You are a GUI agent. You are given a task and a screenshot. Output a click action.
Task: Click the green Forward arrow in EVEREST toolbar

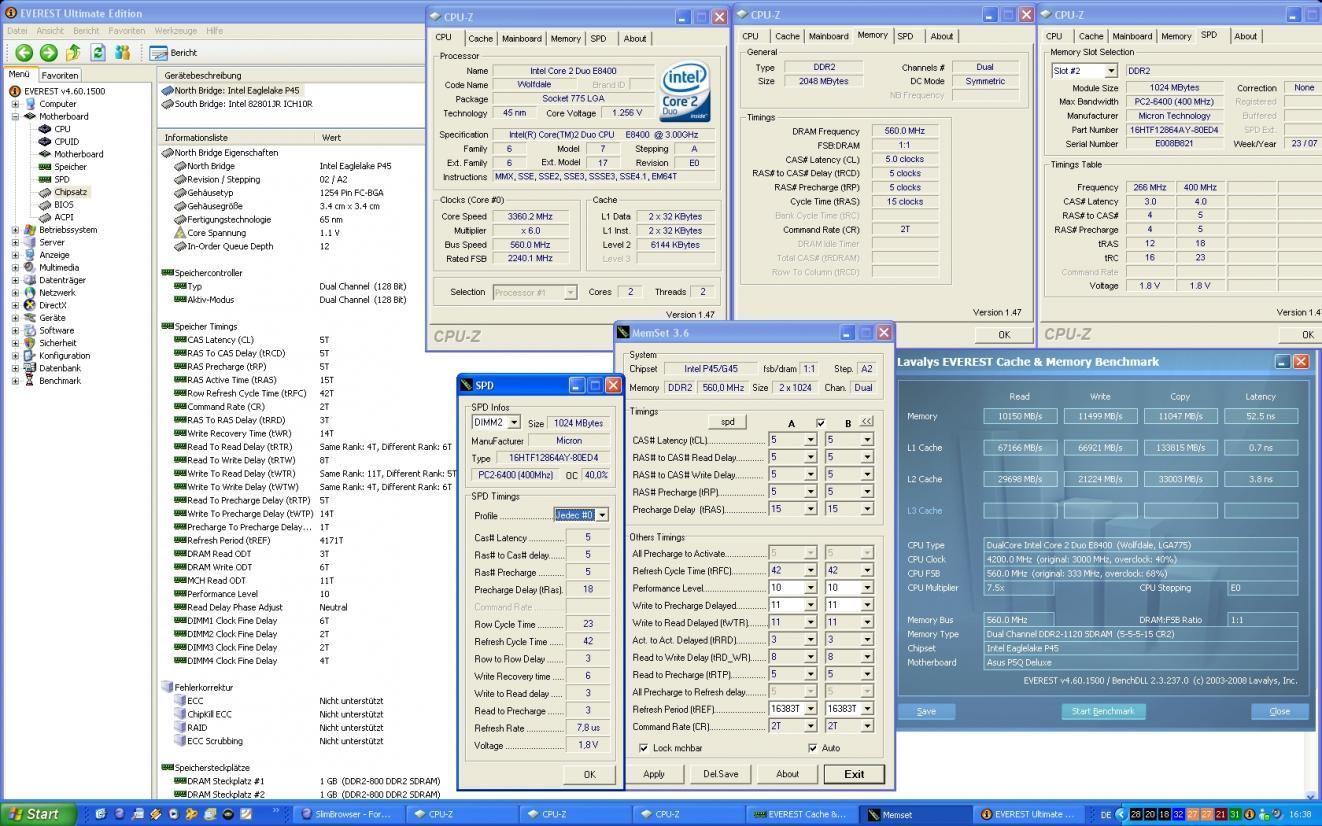point(48,53)
